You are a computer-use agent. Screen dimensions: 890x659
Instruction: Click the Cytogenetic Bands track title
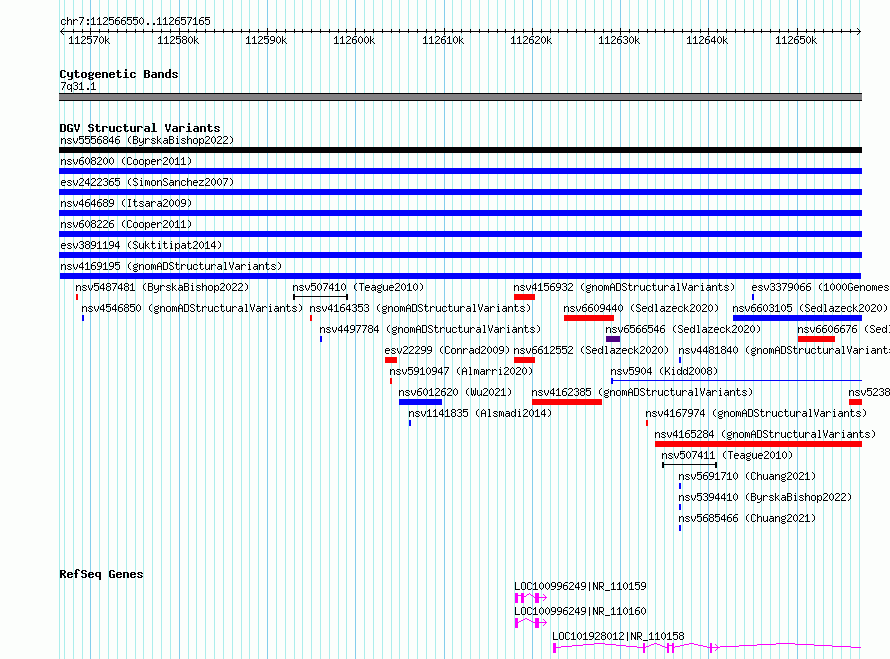[119, 74]
